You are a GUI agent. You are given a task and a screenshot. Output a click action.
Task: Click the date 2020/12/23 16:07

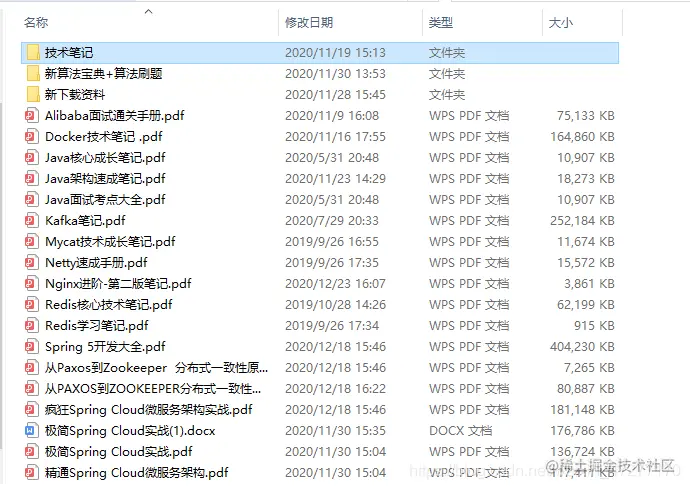335,283
